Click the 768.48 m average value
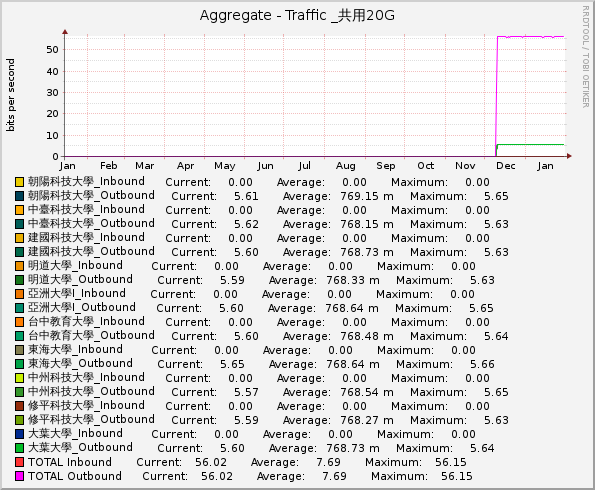595x490 pixels. (367, 336)
